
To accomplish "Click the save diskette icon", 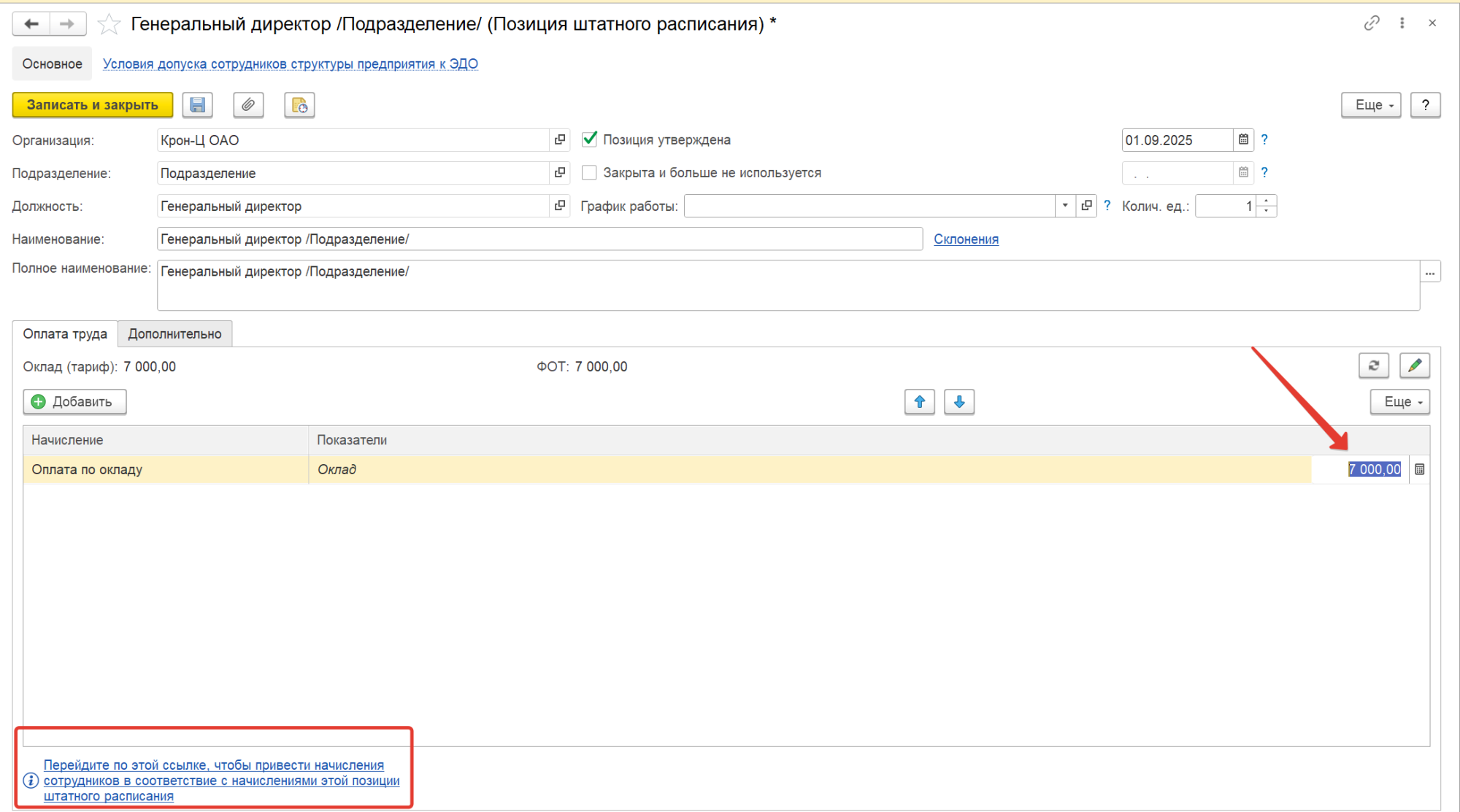I will 197,105.
